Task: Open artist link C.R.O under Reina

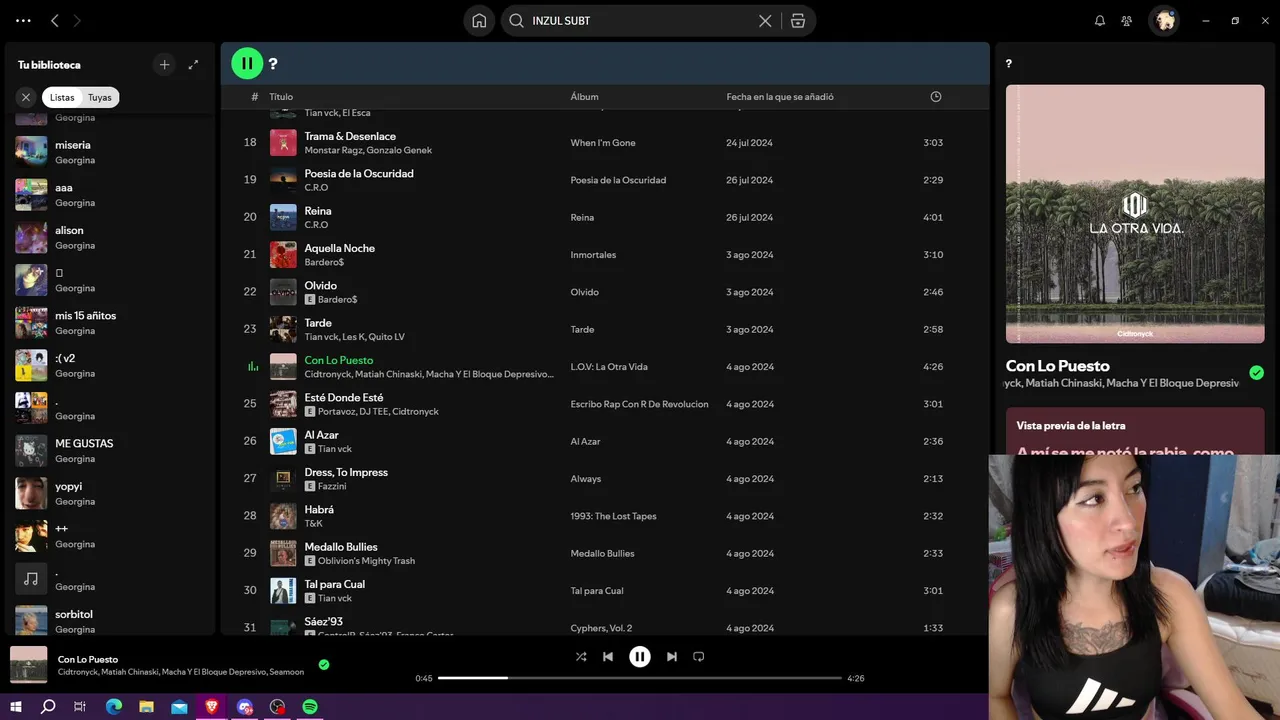Action: click(316, 225)
